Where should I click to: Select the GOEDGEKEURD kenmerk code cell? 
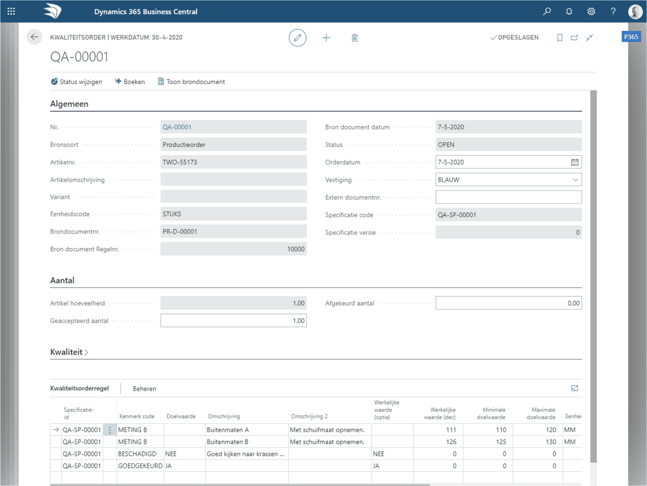point(140,466)
